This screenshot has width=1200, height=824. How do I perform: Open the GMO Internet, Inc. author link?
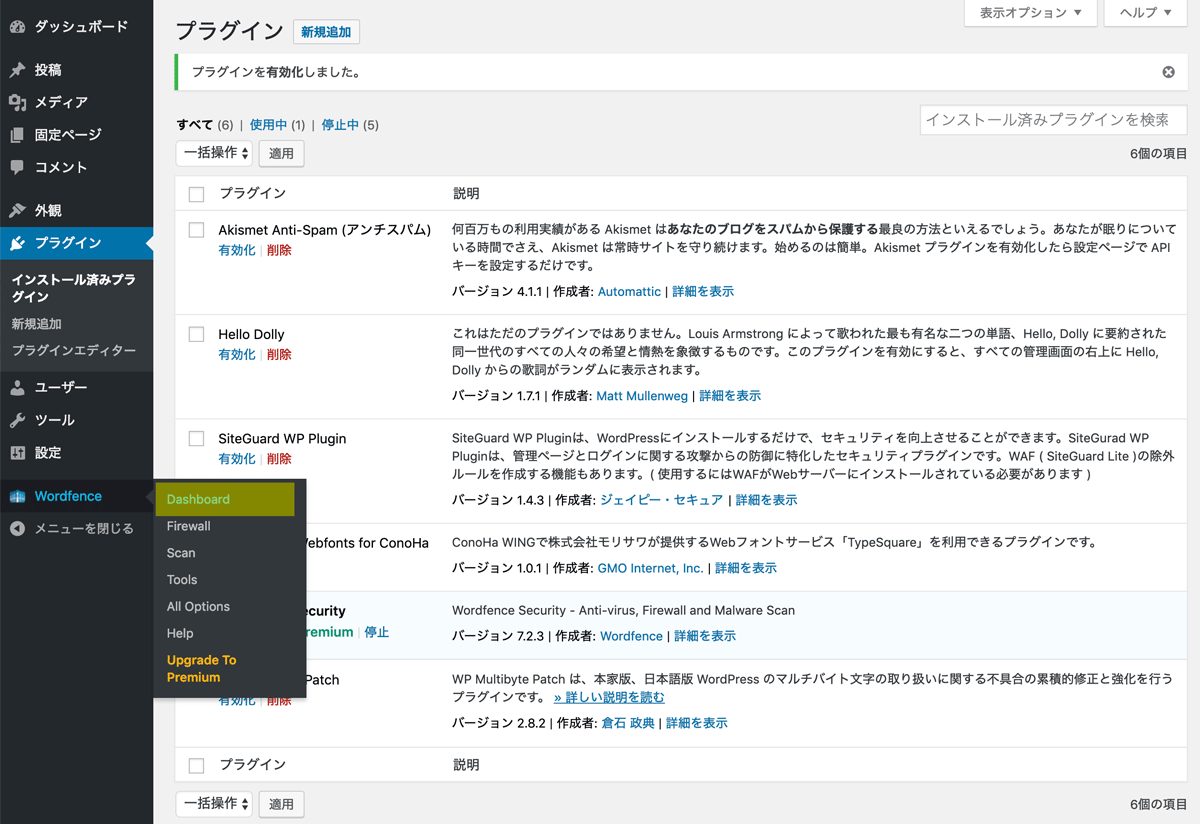[650, 568]
